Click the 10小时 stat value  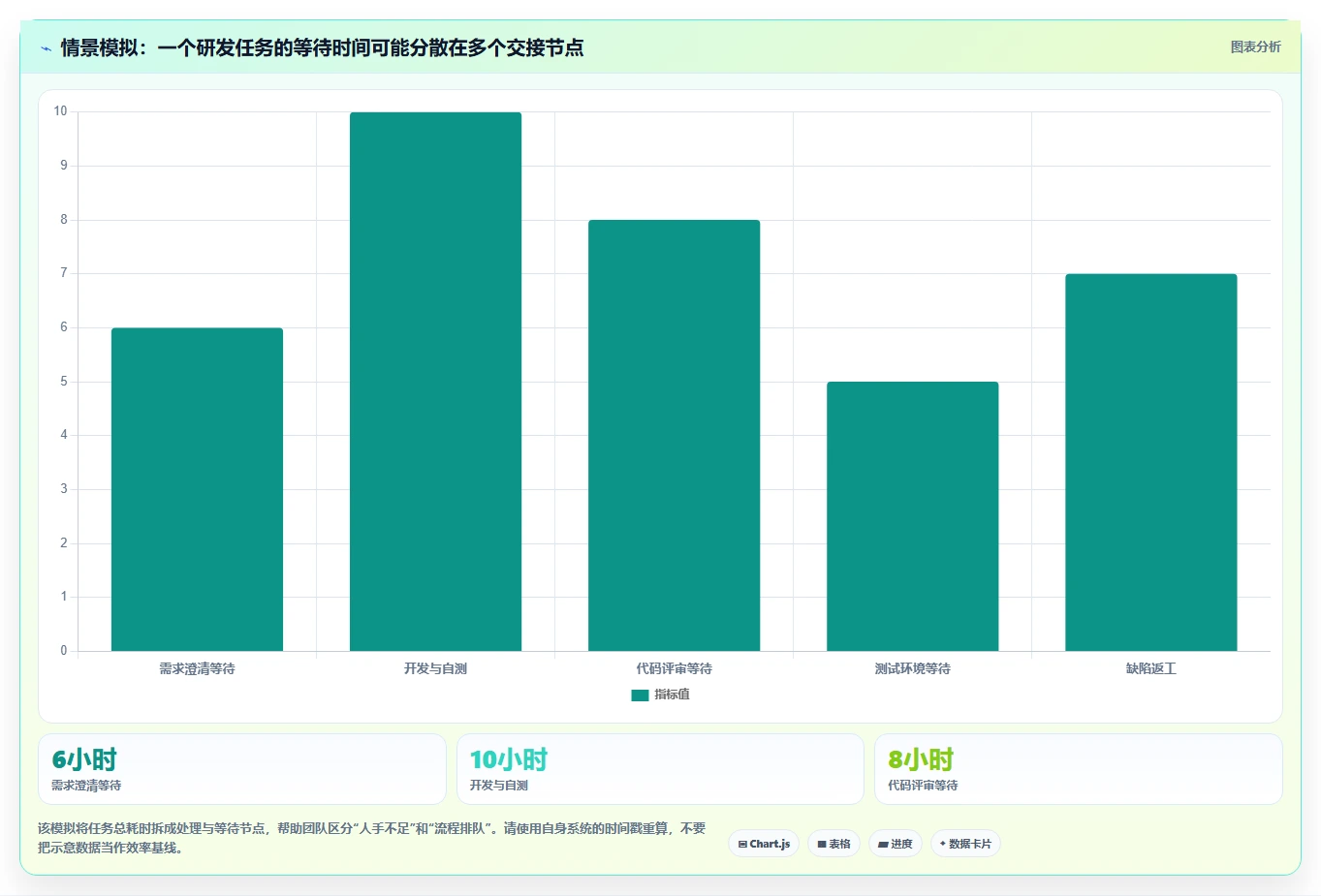509,759
